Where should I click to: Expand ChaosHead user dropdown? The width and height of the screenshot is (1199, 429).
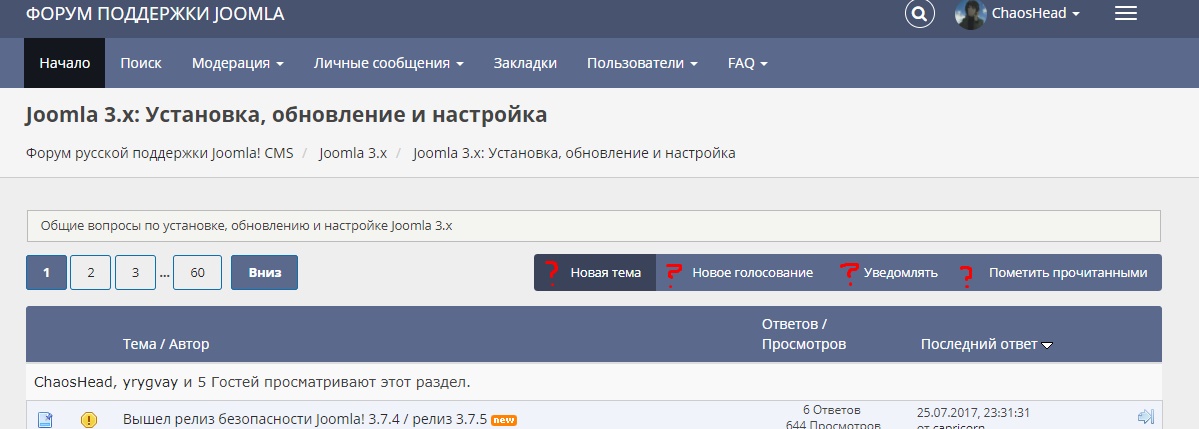(1035, 14)
